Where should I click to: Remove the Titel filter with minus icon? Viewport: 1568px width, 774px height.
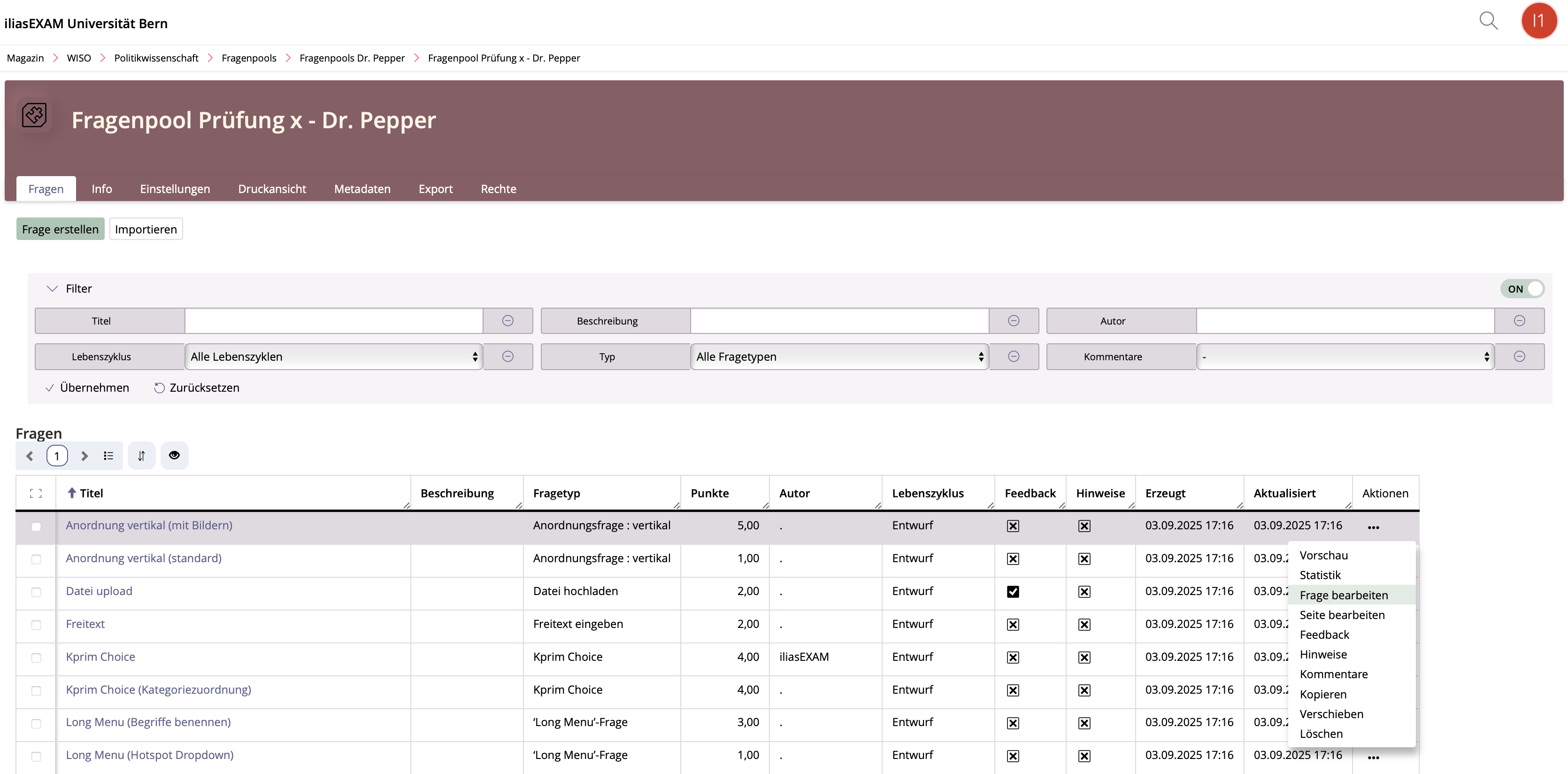pos(507,321)
